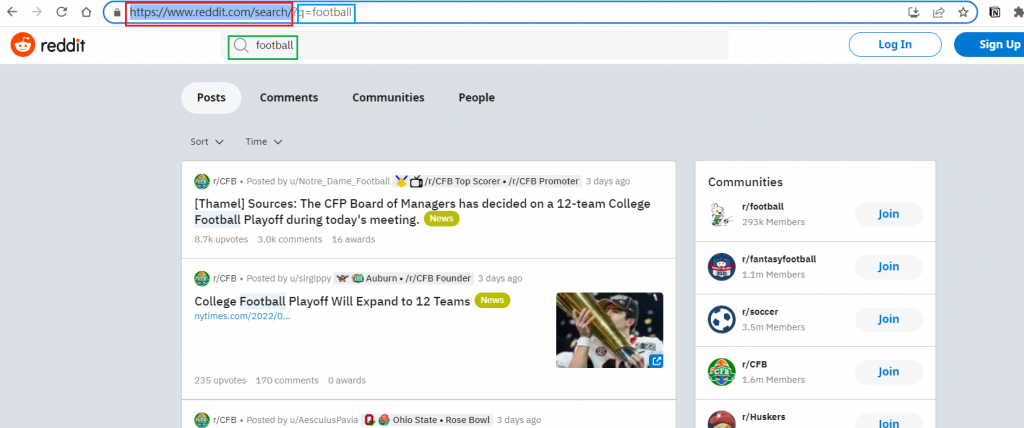Click the r/soccer ball avatar

pyautogui.click(x=722, y=320)
